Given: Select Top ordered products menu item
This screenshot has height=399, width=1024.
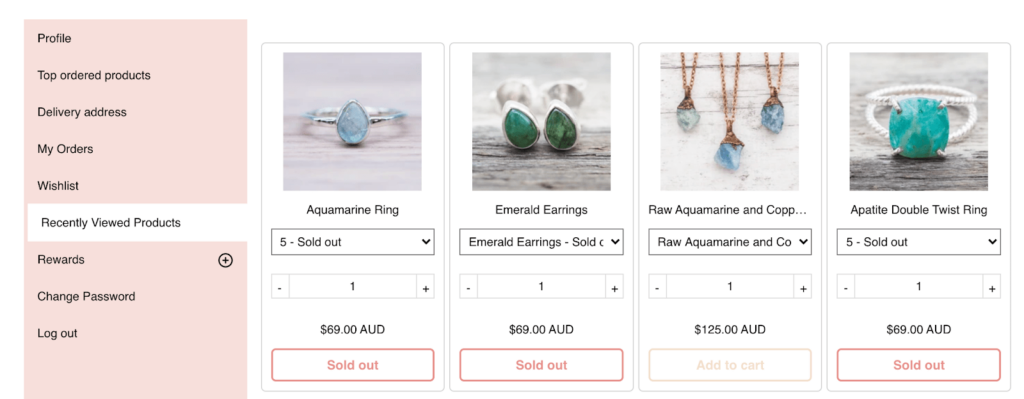Looking at the screenshot, I should 136,75.
